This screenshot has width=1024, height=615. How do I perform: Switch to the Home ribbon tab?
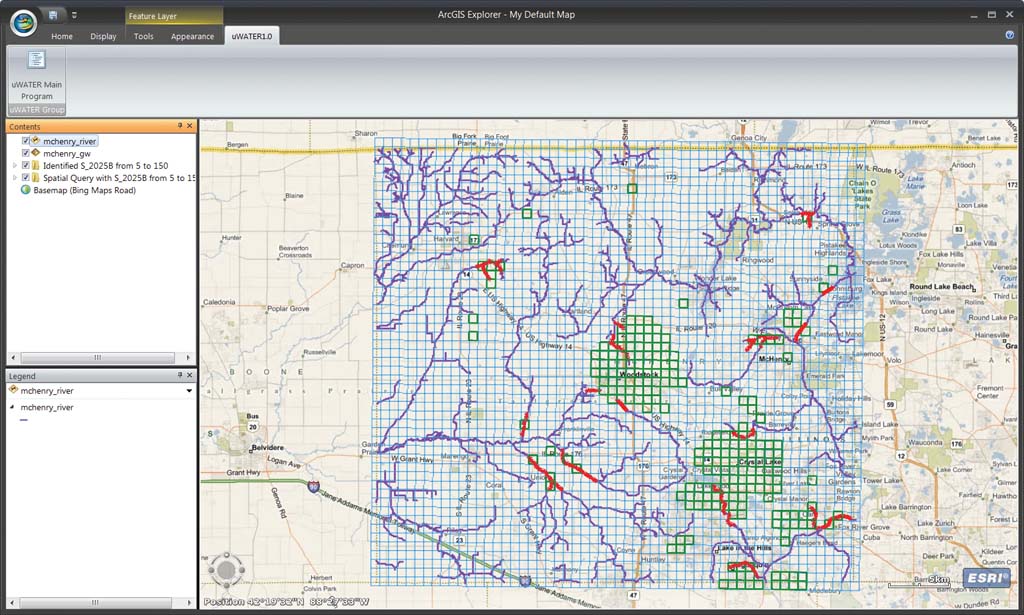[62, 37]
